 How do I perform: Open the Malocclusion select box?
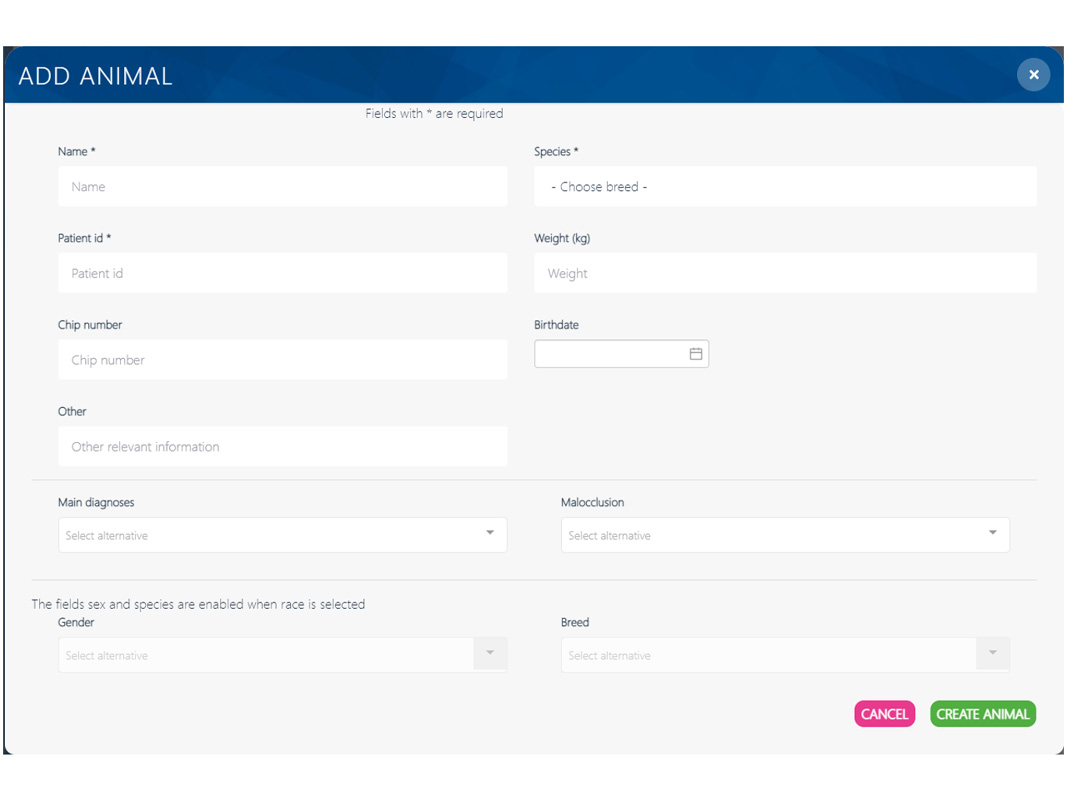tap(770, 535)
